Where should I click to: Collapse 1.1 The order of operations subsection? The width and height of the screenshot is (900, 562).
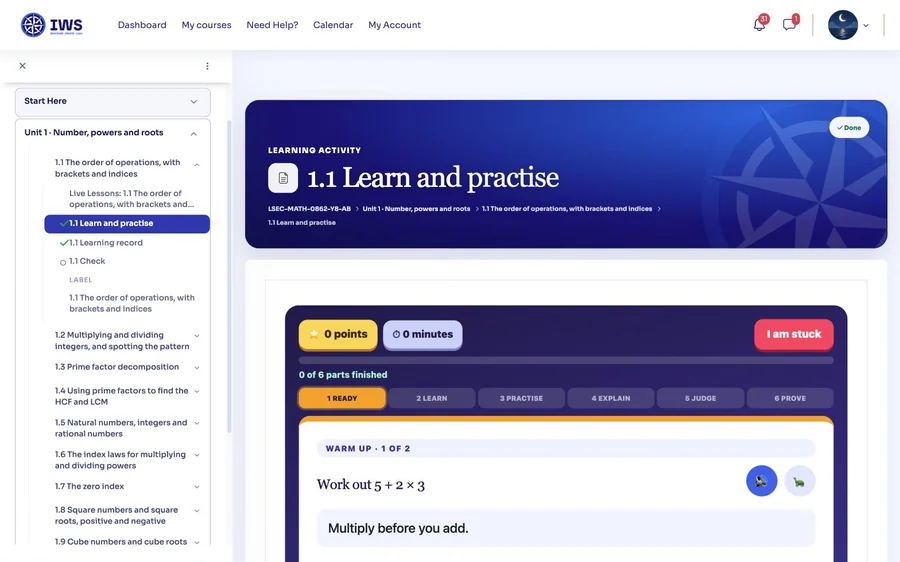point(197,165)
